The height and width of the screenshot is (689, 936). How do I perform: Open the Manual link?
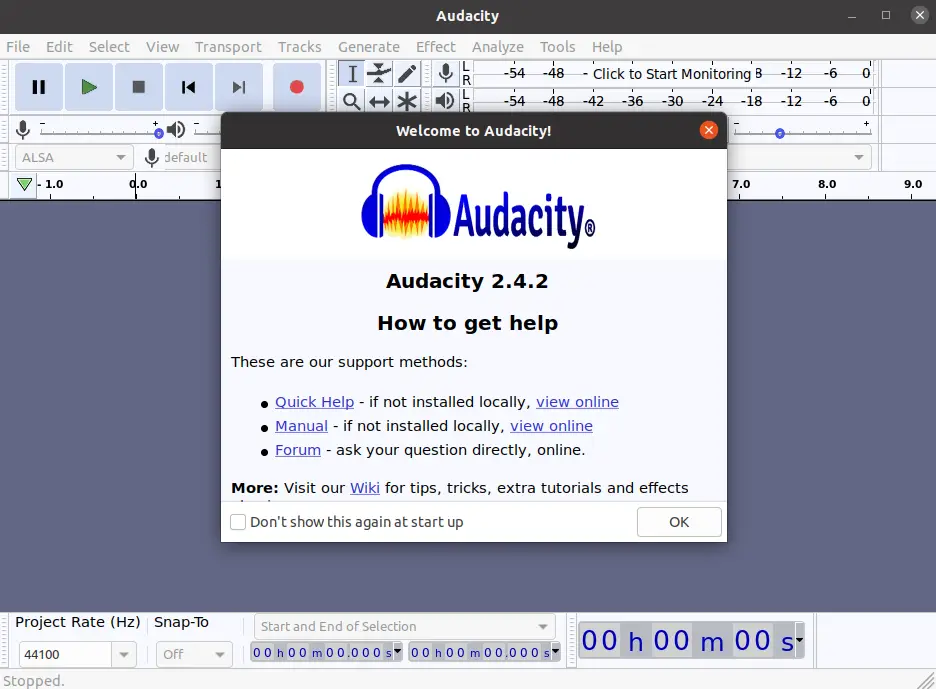coord(301,426)
